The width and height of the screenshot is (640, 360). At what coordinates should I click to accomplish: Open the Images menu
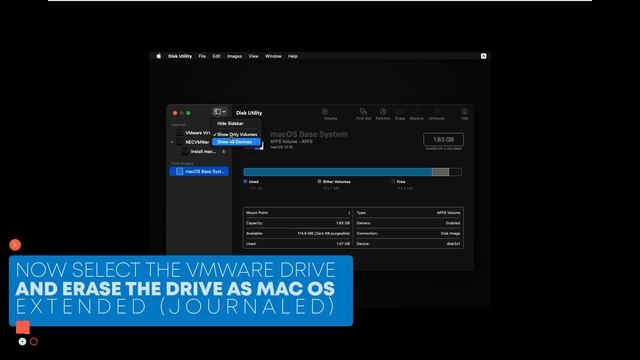pyautogui.click(x=234, y=56)
